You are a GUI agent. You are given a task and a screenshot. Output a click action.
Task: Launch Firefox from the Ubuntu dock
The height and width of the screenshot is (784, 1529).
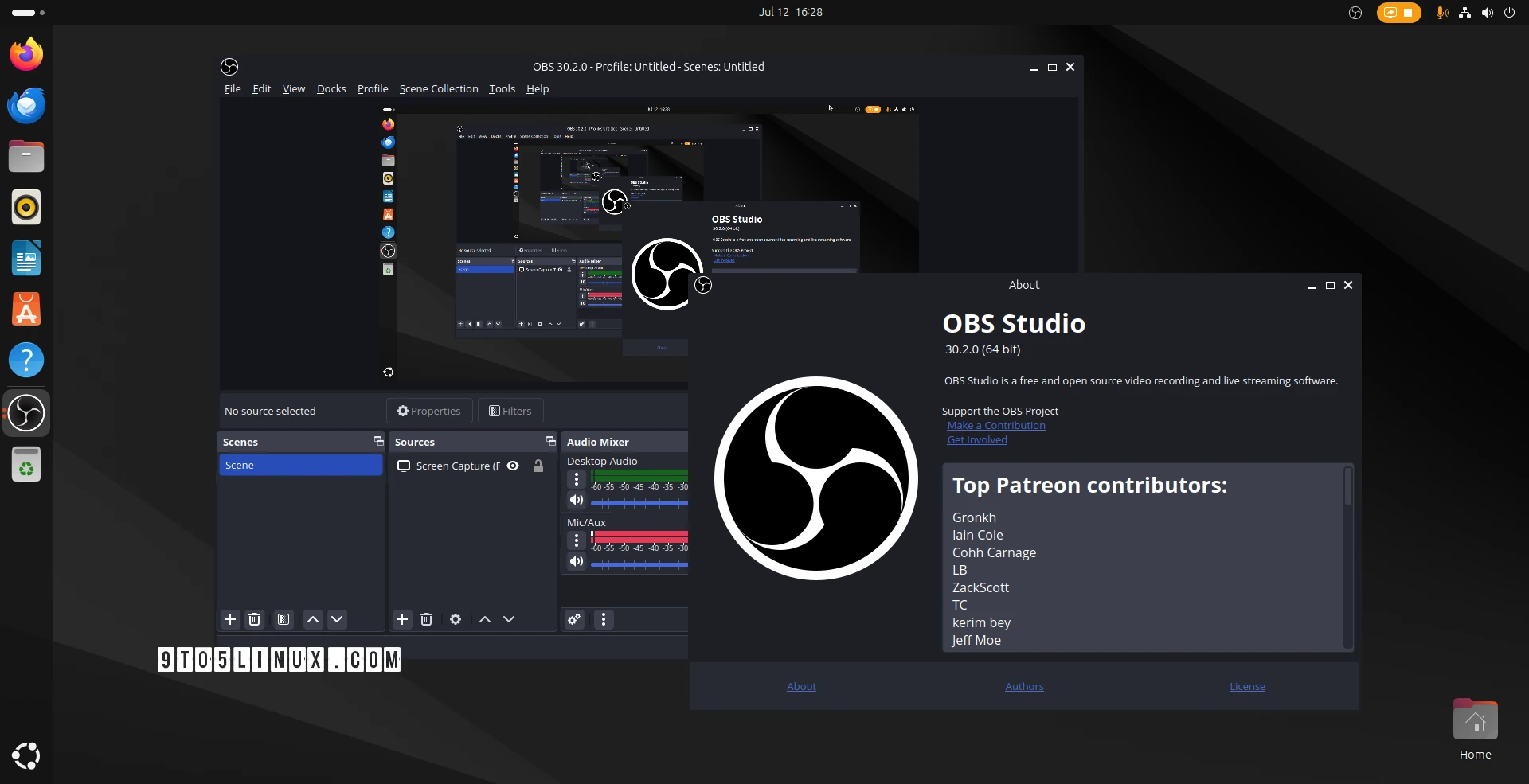click(26, 53)
